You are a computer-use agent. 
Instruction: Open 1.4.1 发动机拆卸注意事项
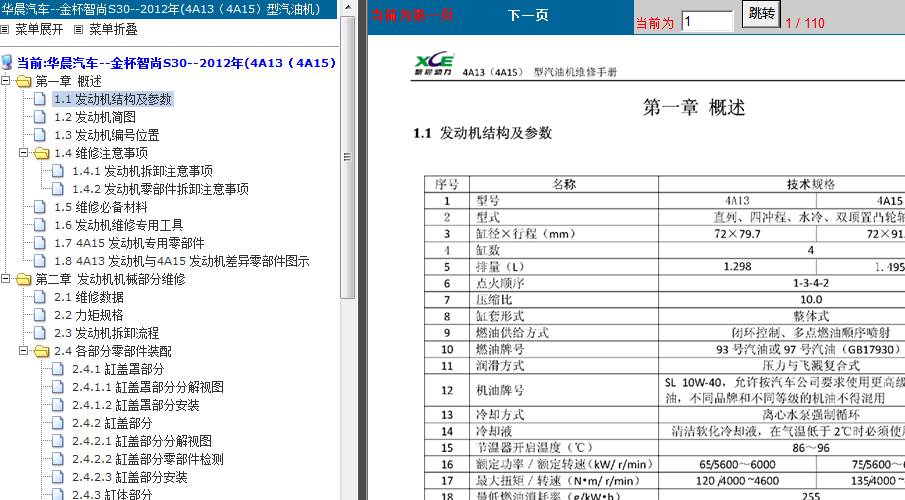tap(142, 171)
